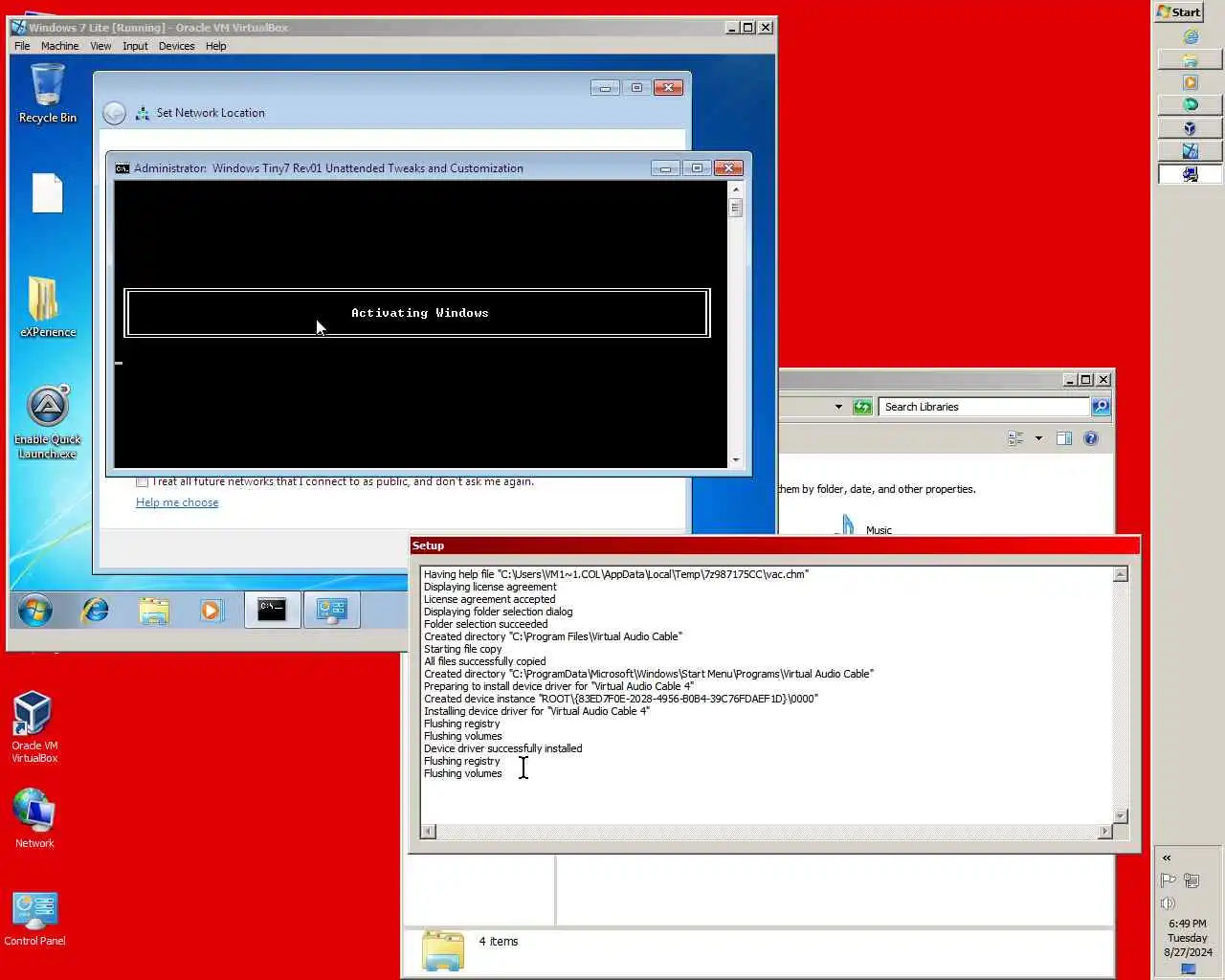
Task: Click the up arrow of the console scrollbar
Action: (735, 189)
